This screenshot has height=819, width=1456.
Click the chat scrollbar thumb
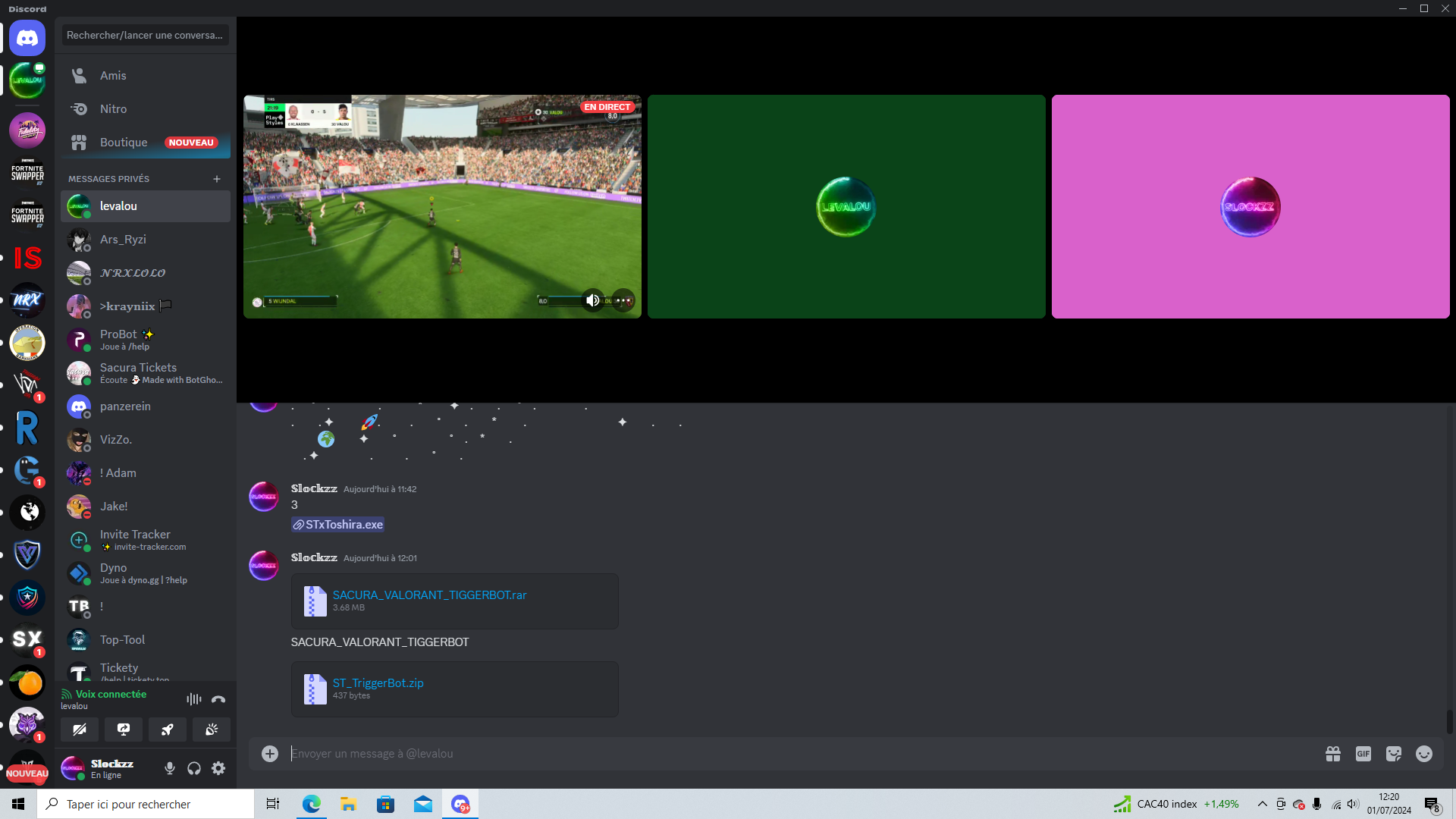point(1450,722)
